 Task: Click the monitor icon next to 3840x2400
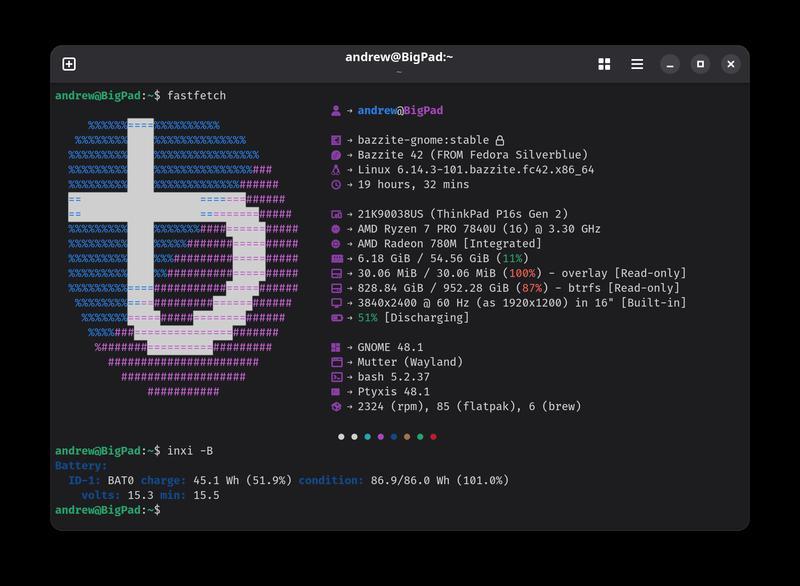point(336,303)
